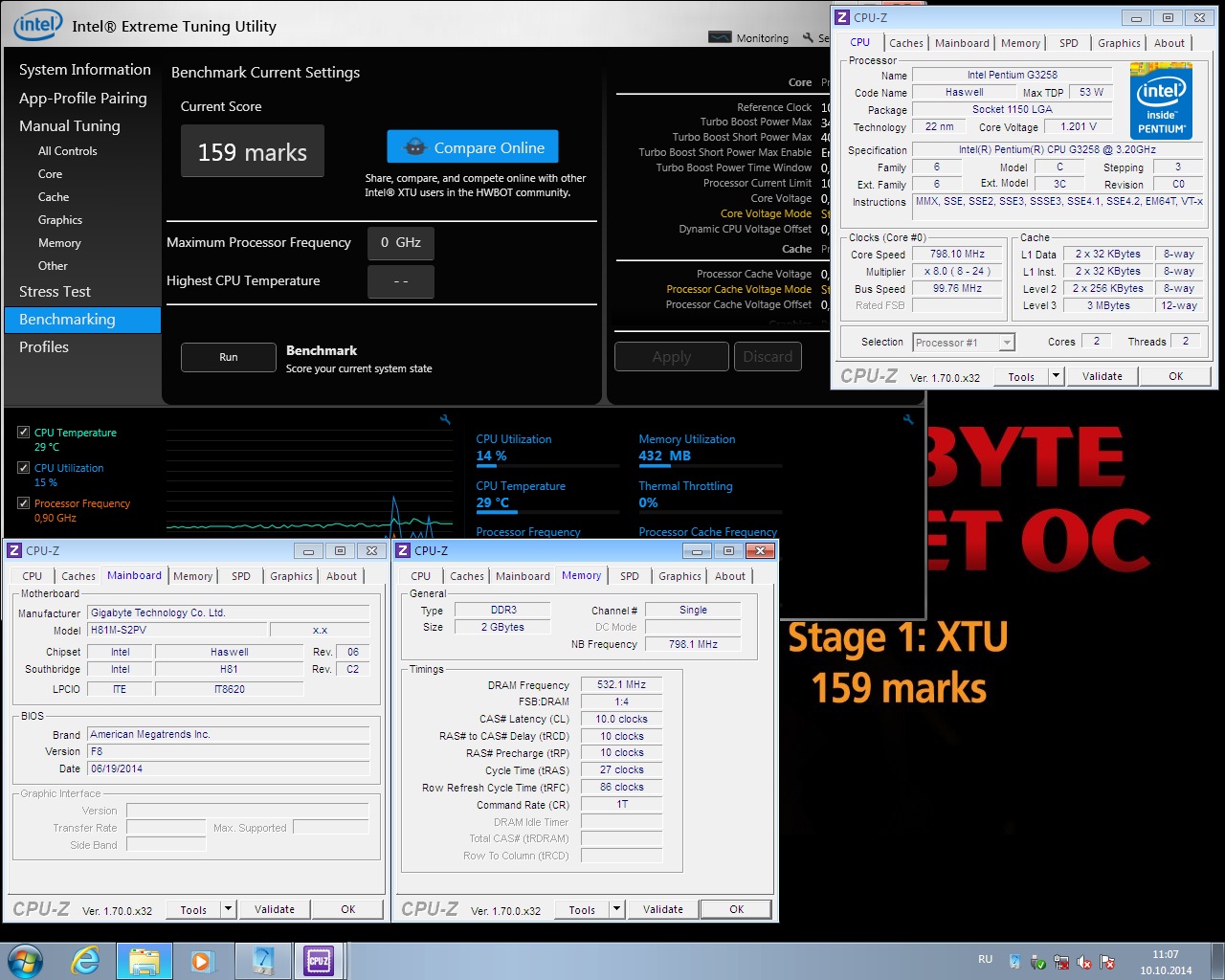Open the Processor #1 selection dropdown

[x=964, y=343]
